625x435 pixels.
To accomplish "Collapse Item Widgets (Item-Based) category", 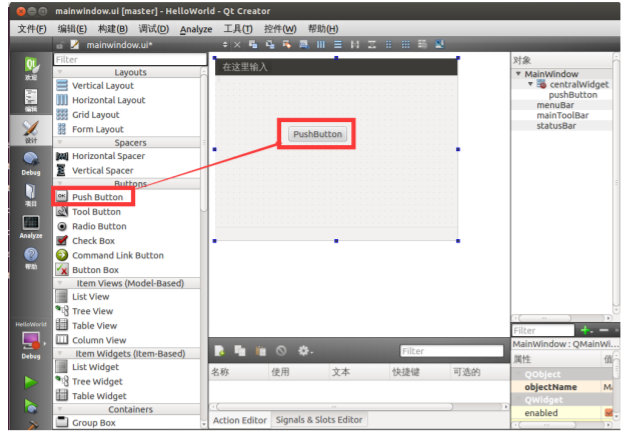I will [60, 353].
